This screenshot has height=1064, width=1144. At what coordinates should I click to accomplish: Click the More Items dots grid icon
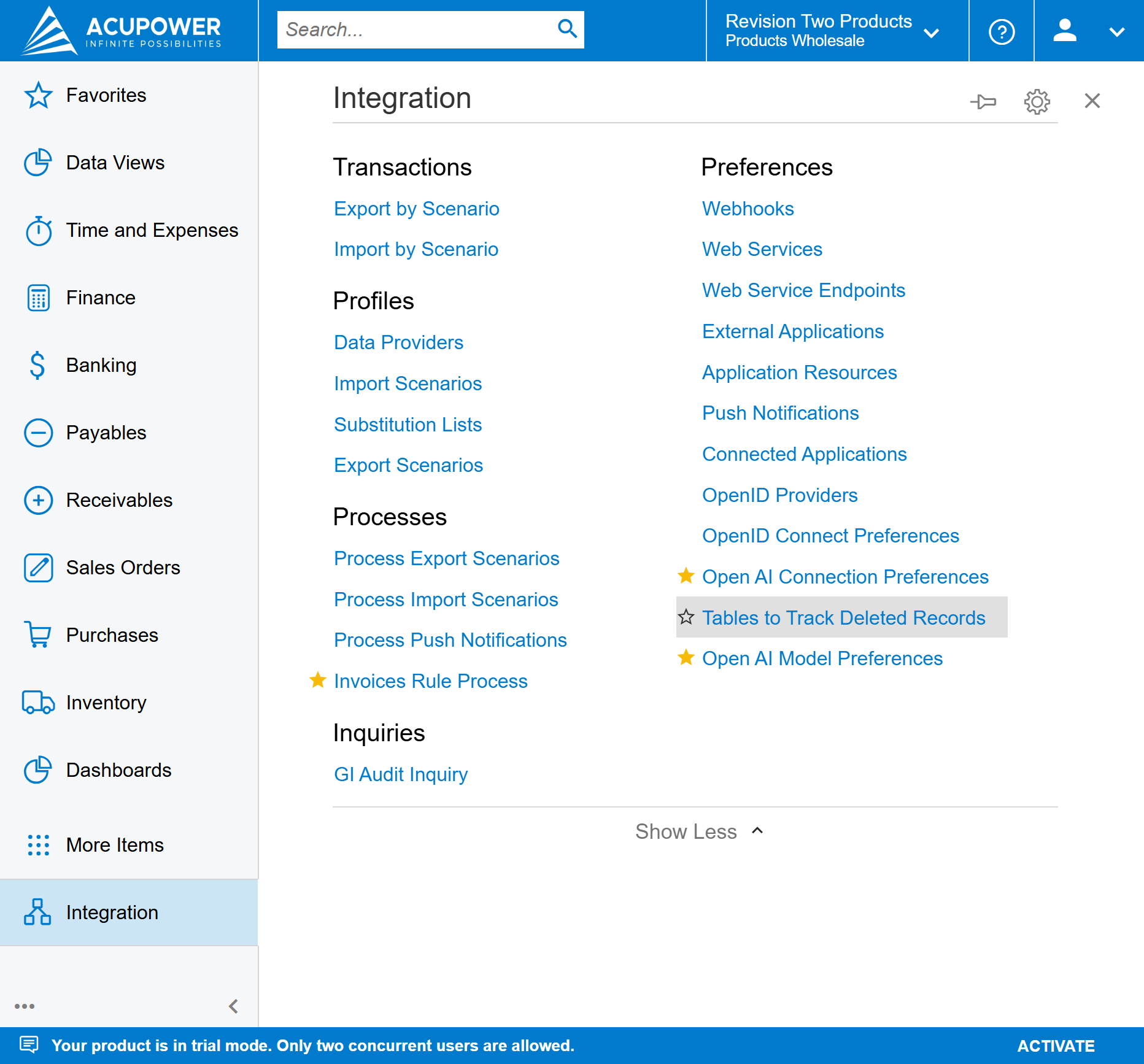[39, 845]
